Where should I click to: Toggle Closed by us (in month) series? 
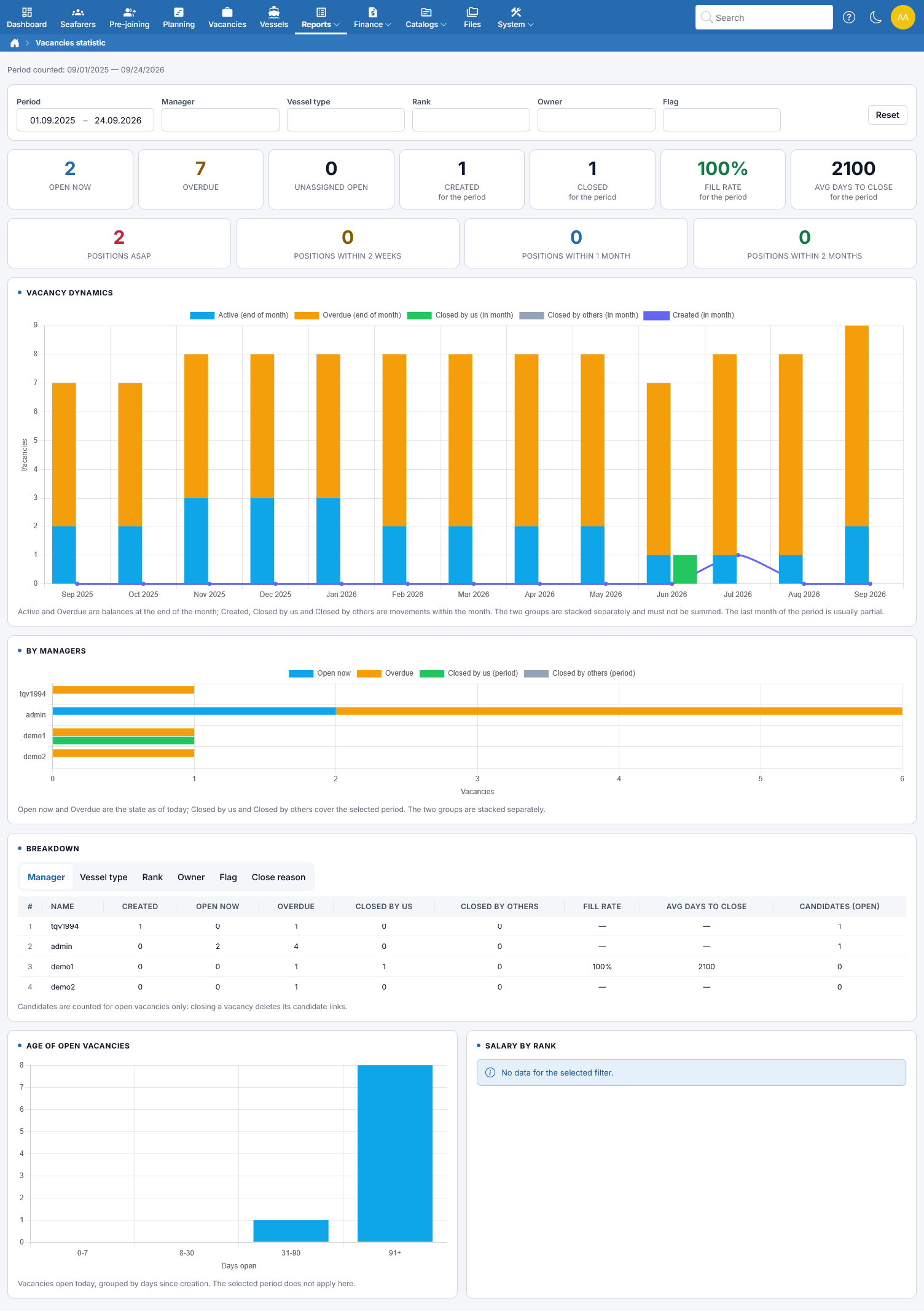click(460, 315)
